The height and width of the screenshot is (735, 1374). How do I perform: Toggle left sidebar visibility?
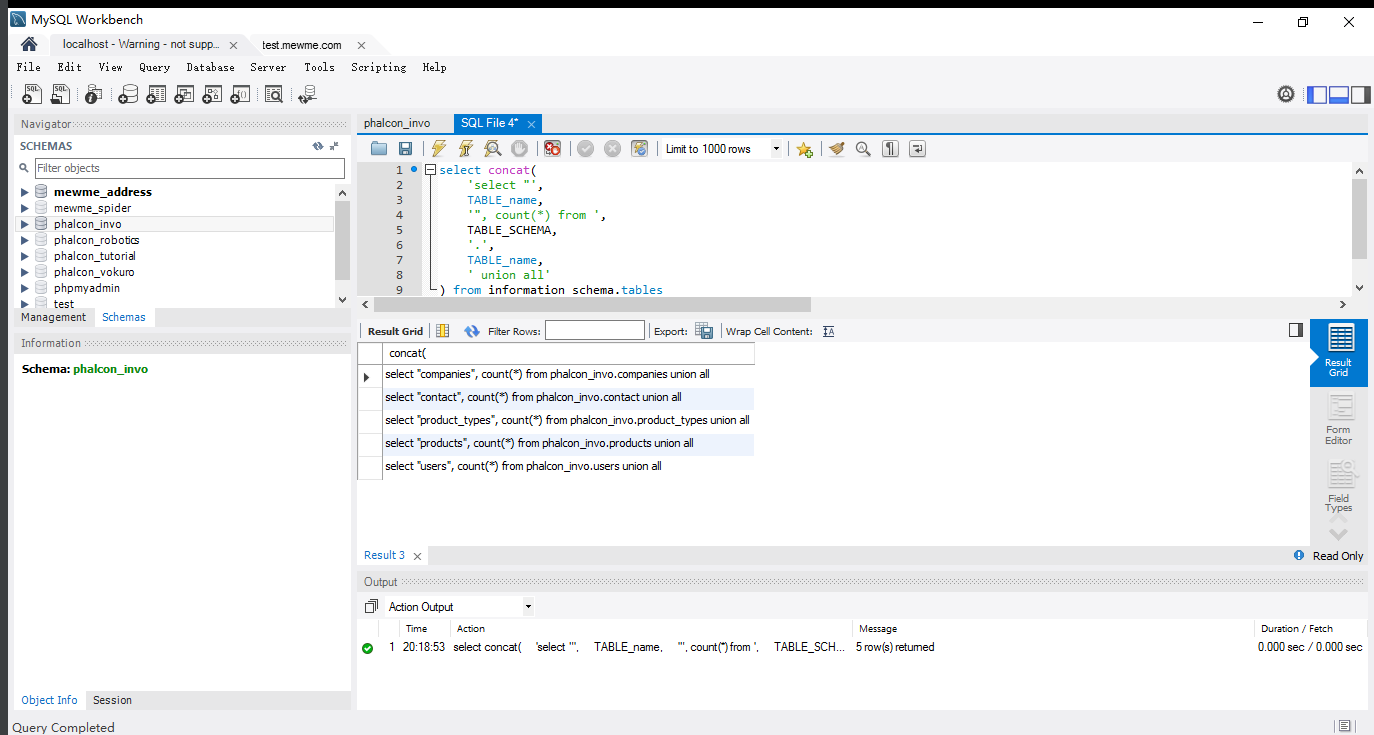[1317, 95]
